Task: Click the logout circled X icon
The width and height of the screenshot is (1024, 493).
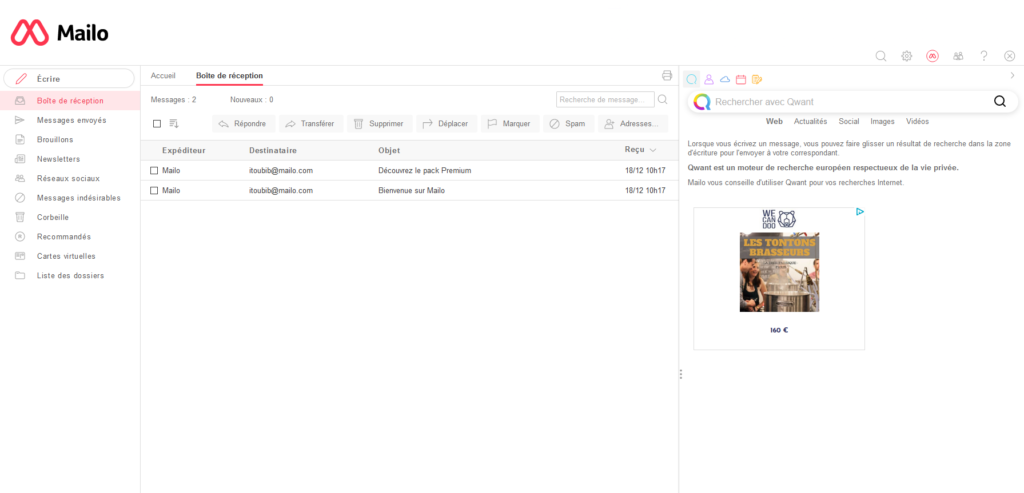Action: (1010, 56)
